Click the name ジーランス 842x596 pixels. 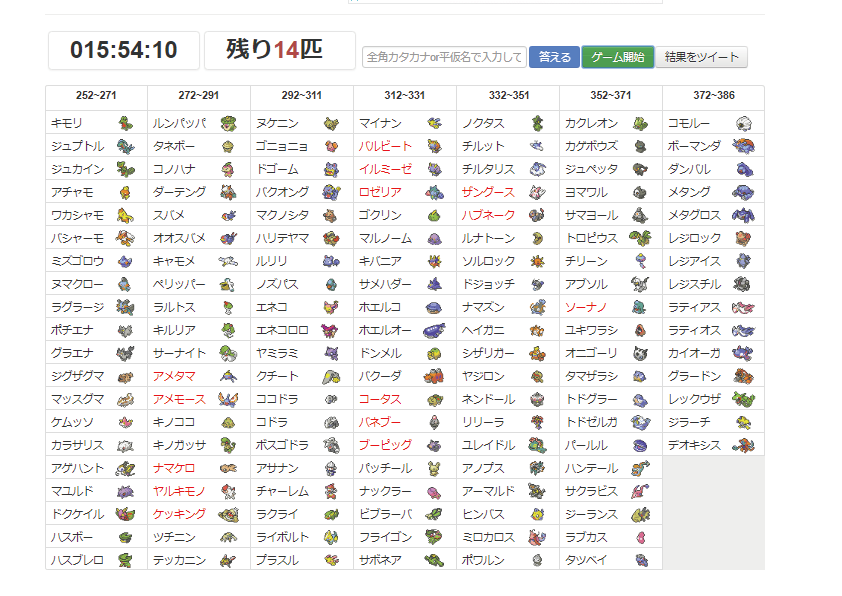[591, 514]
